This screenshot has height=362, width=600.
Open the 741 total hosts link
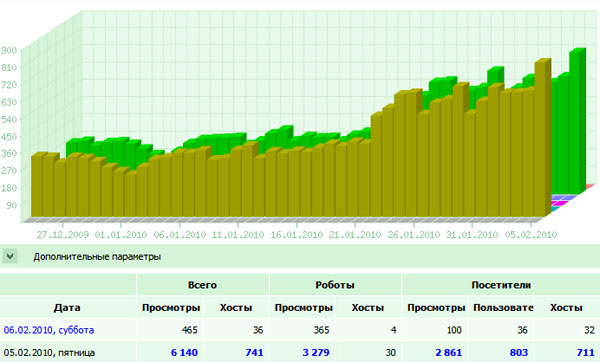pos(254,352)
